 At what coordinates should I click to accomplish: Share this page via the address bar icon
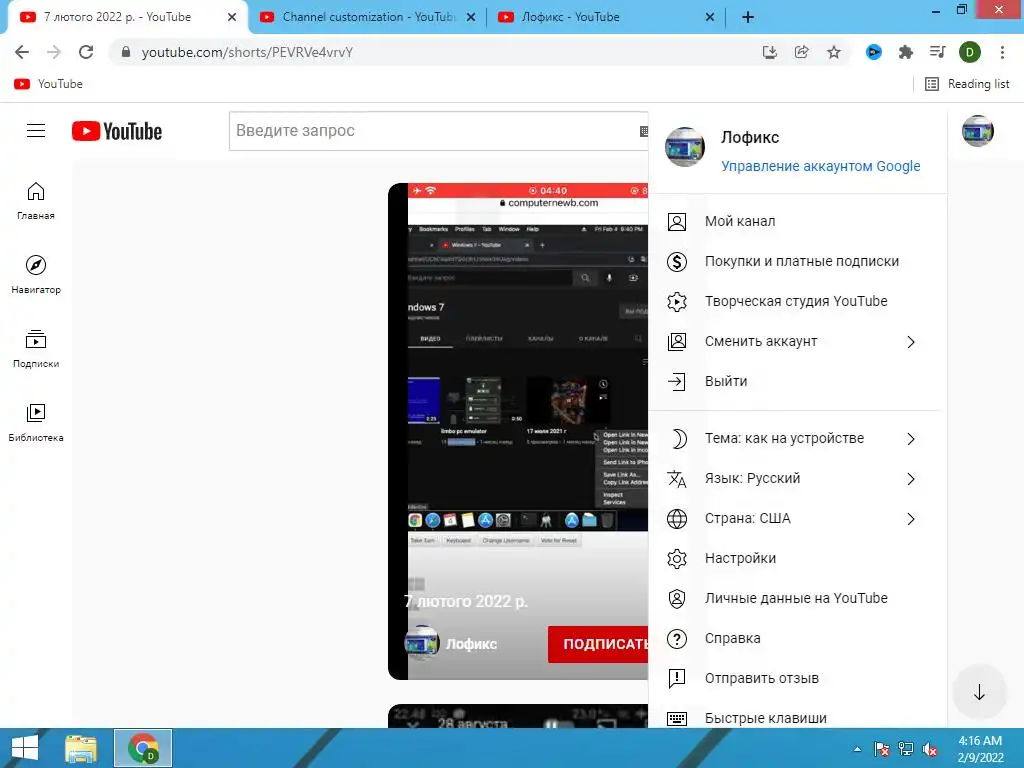(x=802, y=52)
